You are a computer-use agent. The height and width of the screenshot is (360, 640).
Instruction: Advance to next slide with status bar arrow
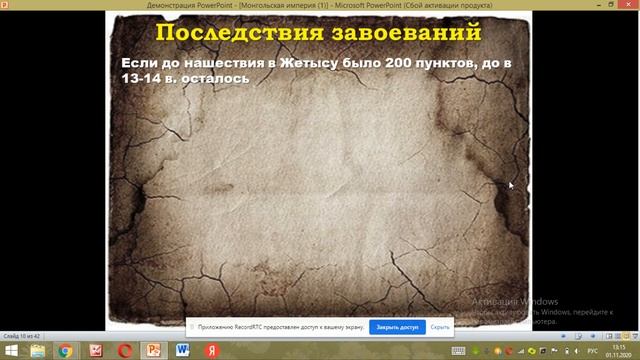[x=593, y=336]
